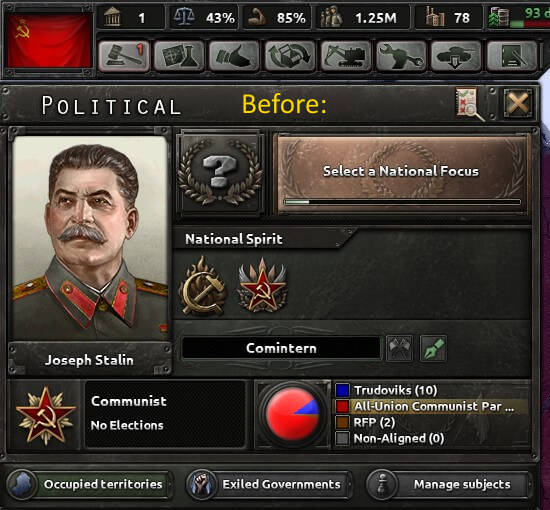550x510 pixels.
Task: Open the Research flask icon
Action: click(x=179, y=56)
